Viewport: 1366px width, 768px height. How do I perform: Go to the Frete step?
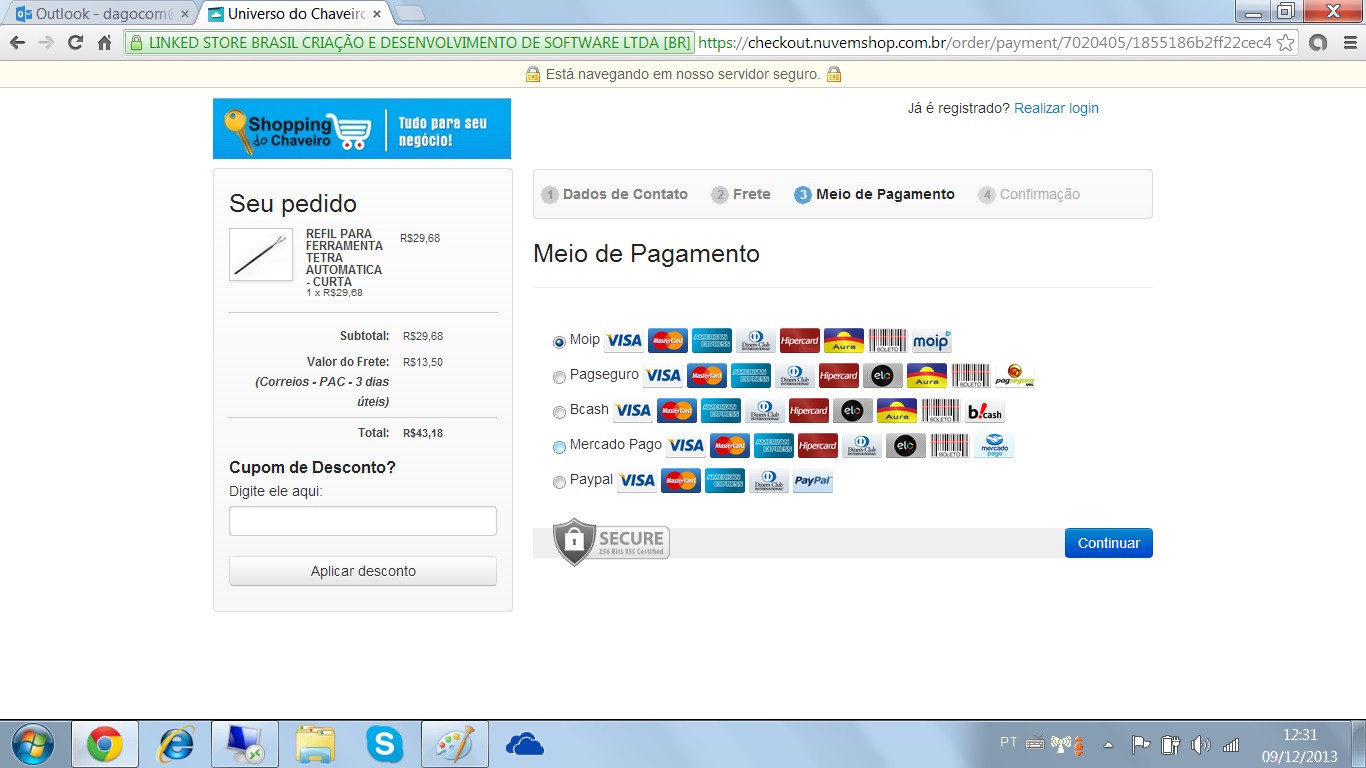coord(741,194)
